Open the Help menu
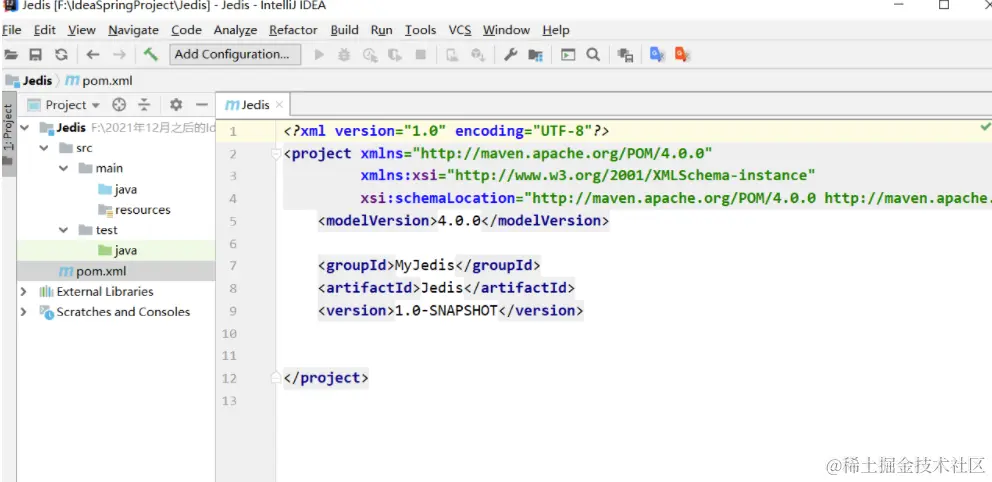992x482 pixels. coord(555,30)
